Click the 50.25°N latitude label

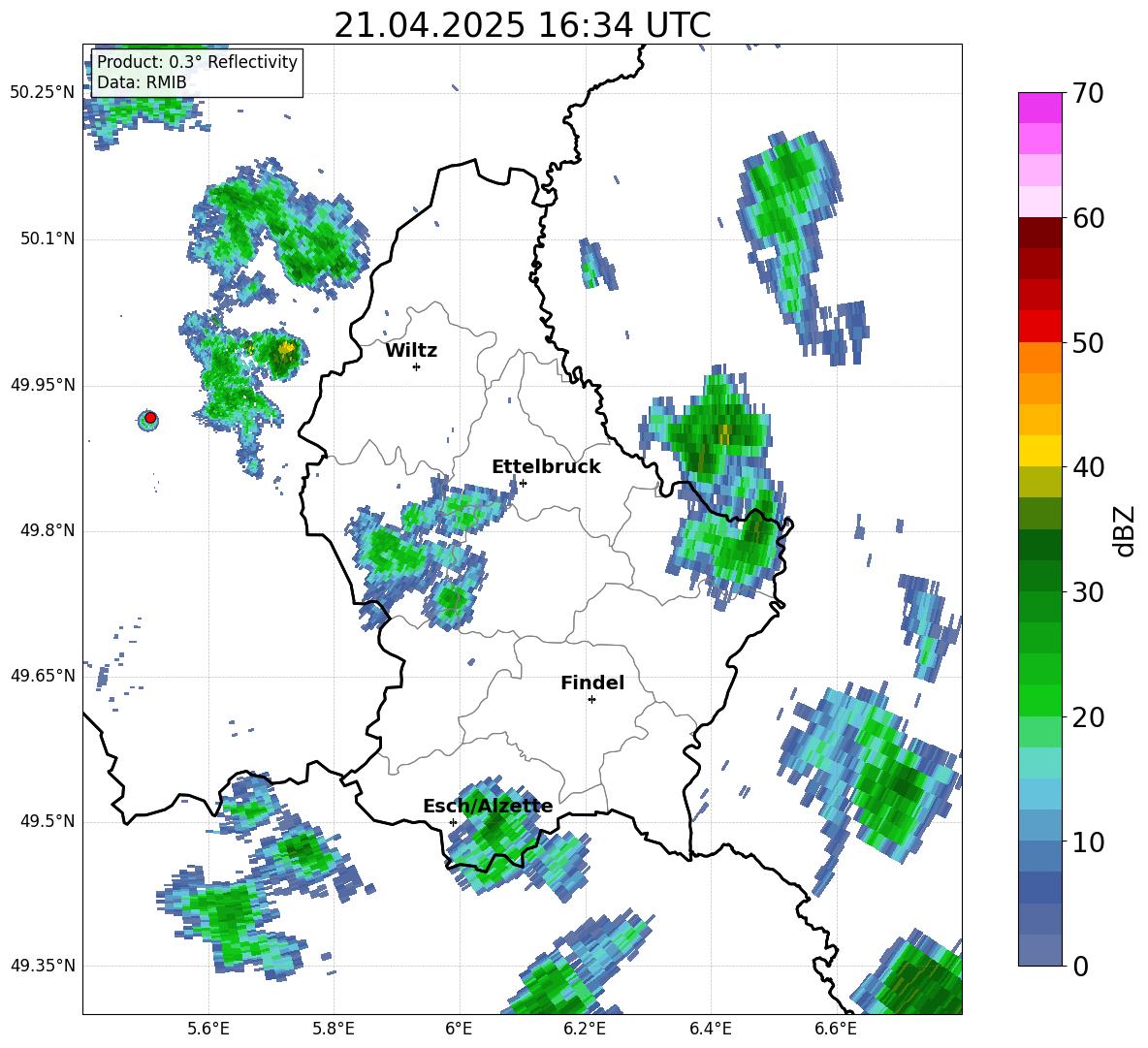point(43,93)
